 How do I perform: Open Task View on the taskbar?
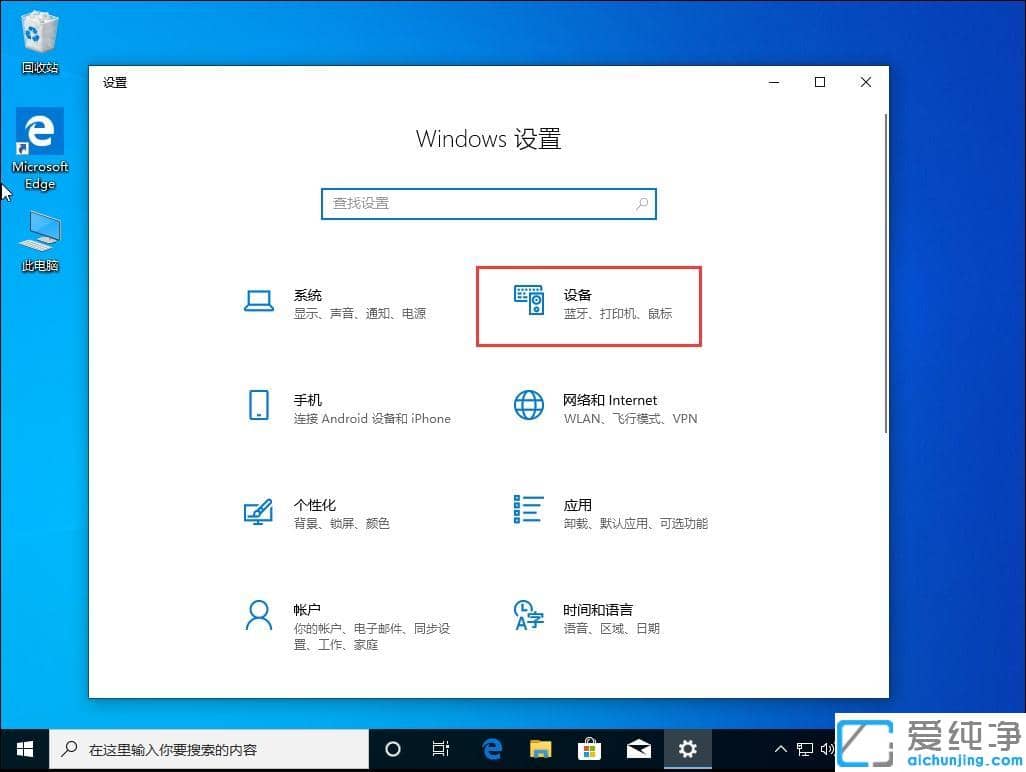click(441, 748)
